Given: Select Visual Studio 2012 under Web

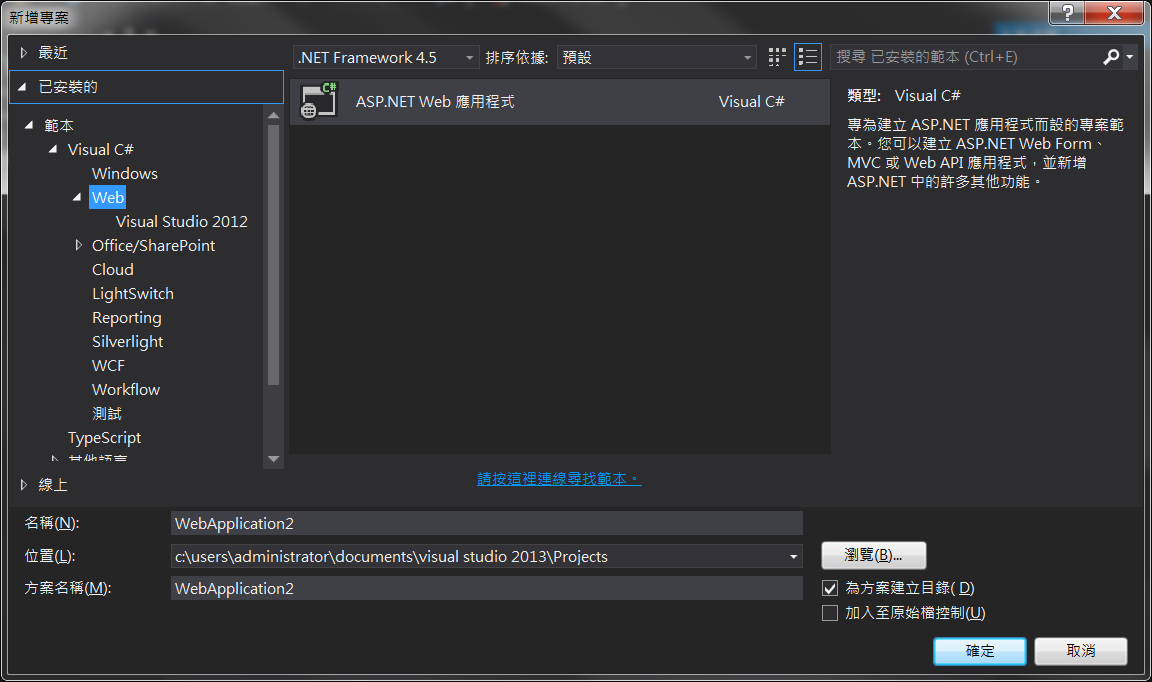Looking at the screenshot, I should (x=181, y=221).
